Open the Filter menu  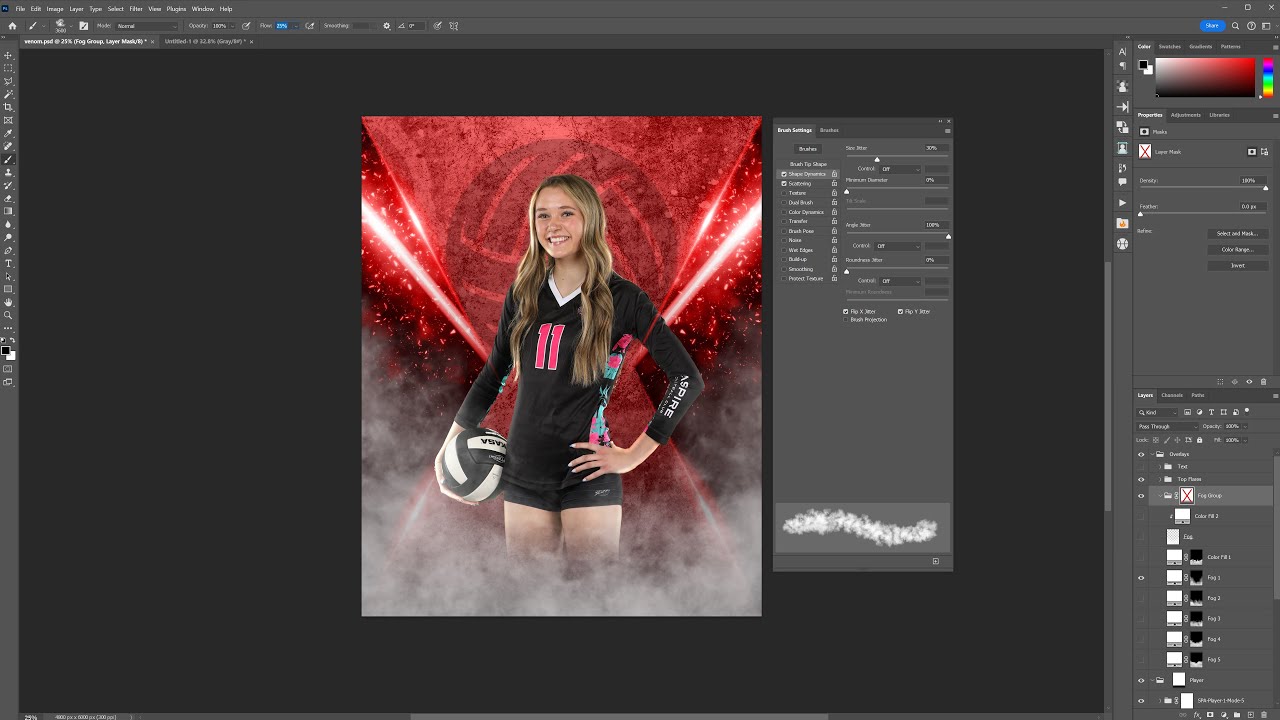(136, 9)
